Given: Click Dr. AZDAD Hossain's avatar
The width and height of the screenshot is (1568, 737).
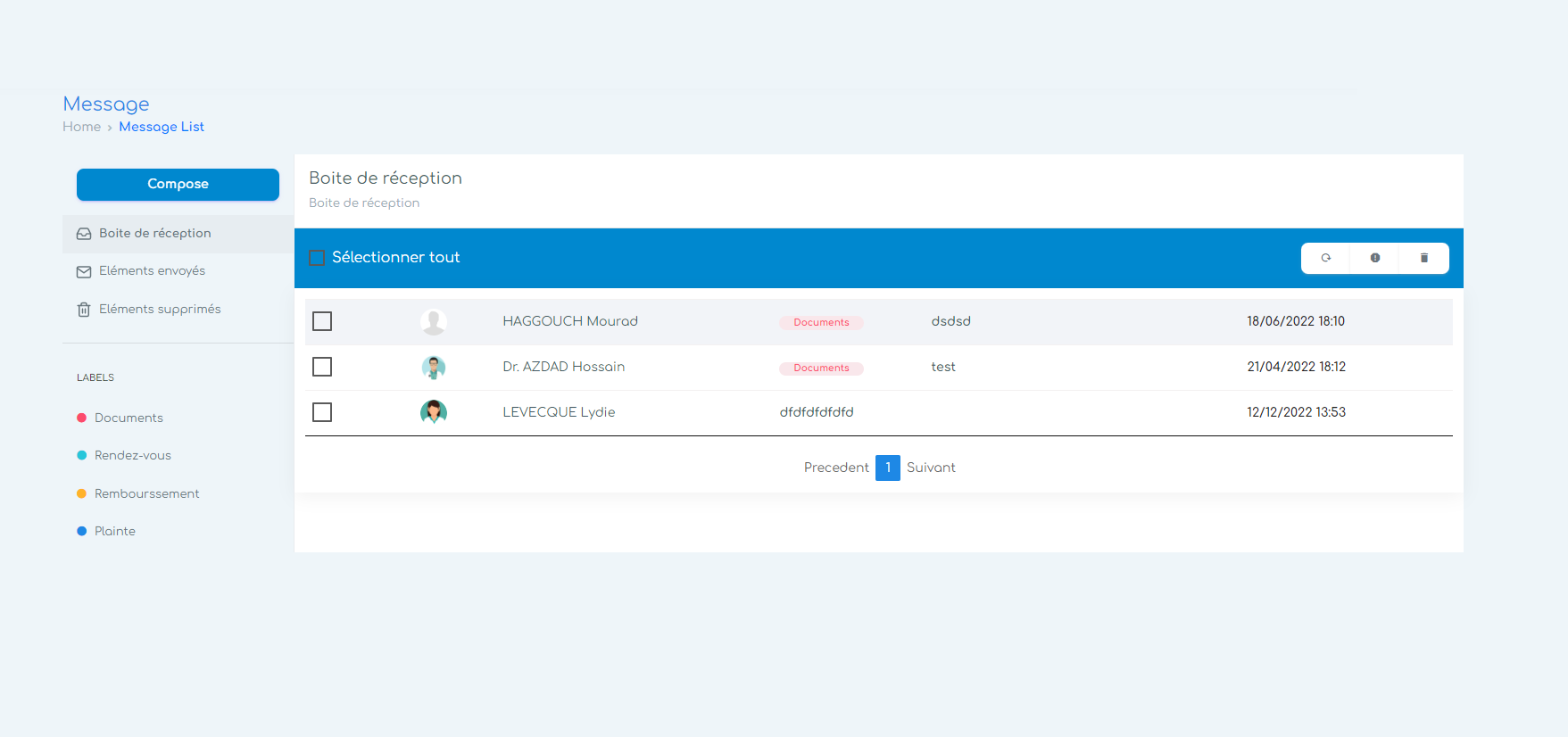Looking at the screenshot, I should pyautogui.click(x=434, y=368).
